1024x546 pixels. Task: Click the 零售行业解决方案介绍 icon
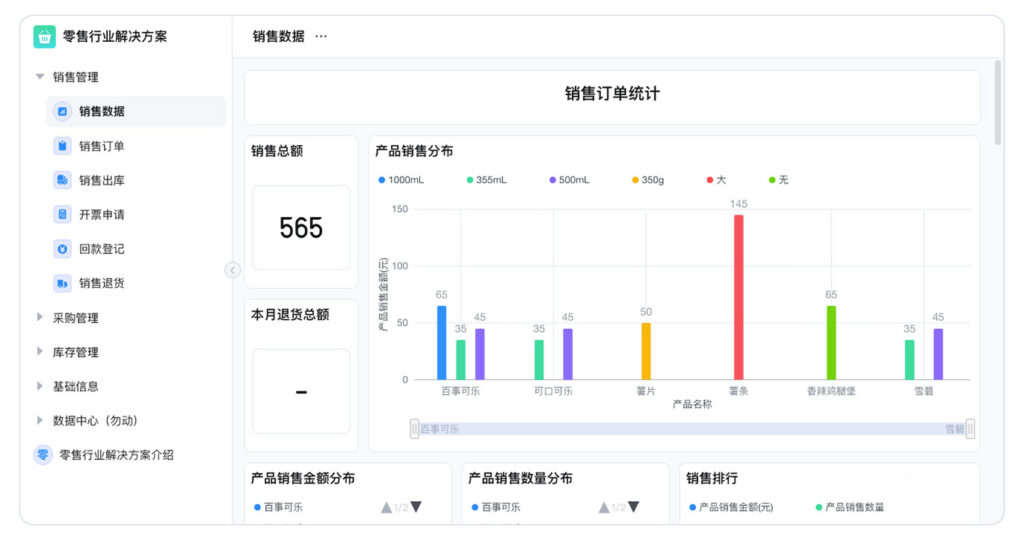click(x=44, y=455)
